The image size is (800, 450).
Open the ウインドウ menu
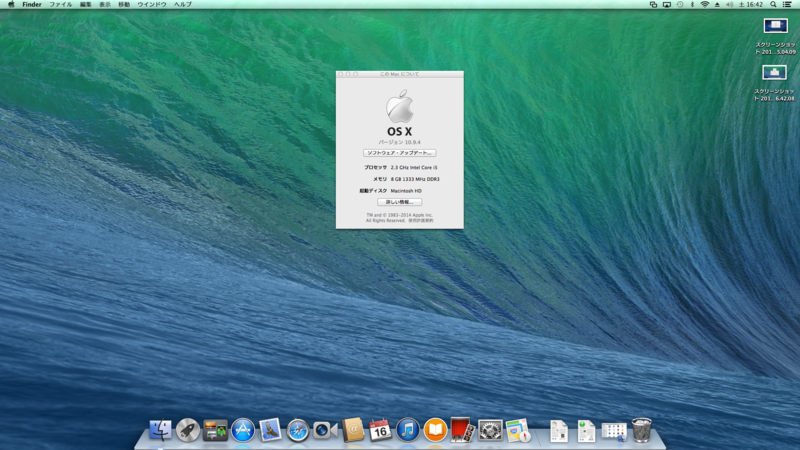tap(152, 5)
